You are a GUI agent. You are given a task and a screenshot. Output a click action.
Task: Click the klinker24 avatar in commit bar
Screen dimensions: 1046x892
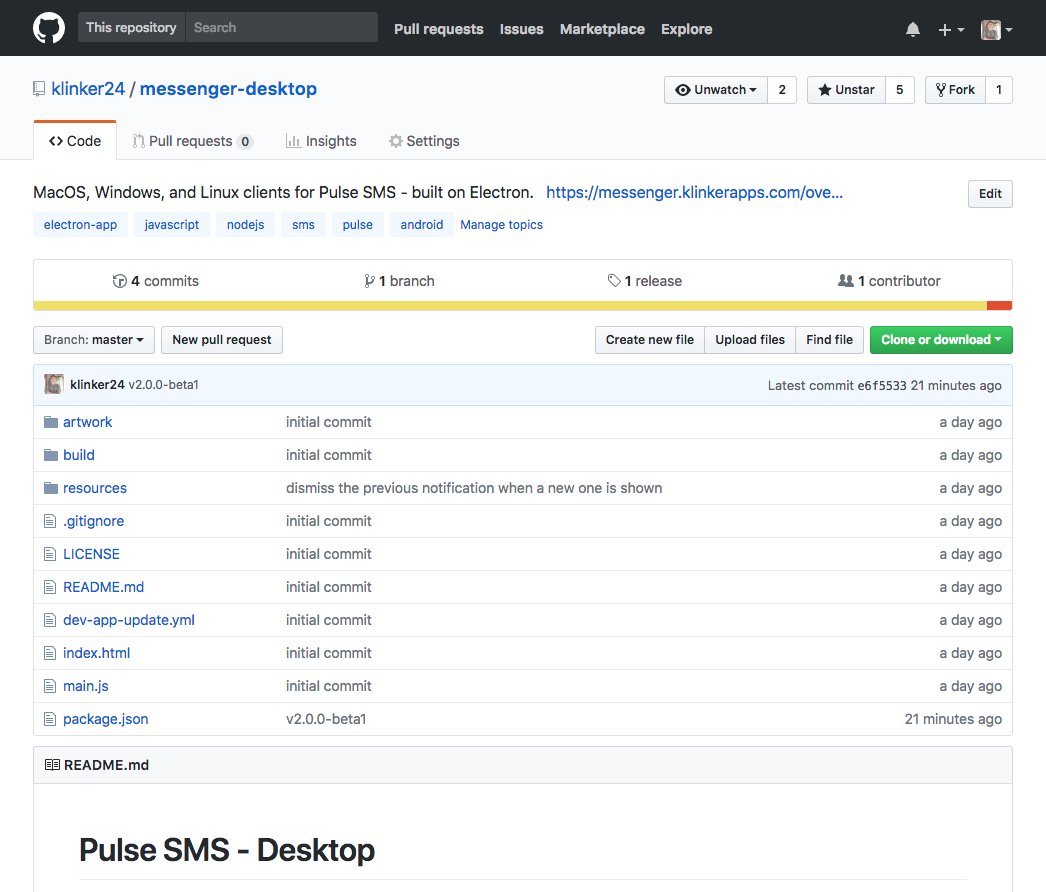coord(54,384)
